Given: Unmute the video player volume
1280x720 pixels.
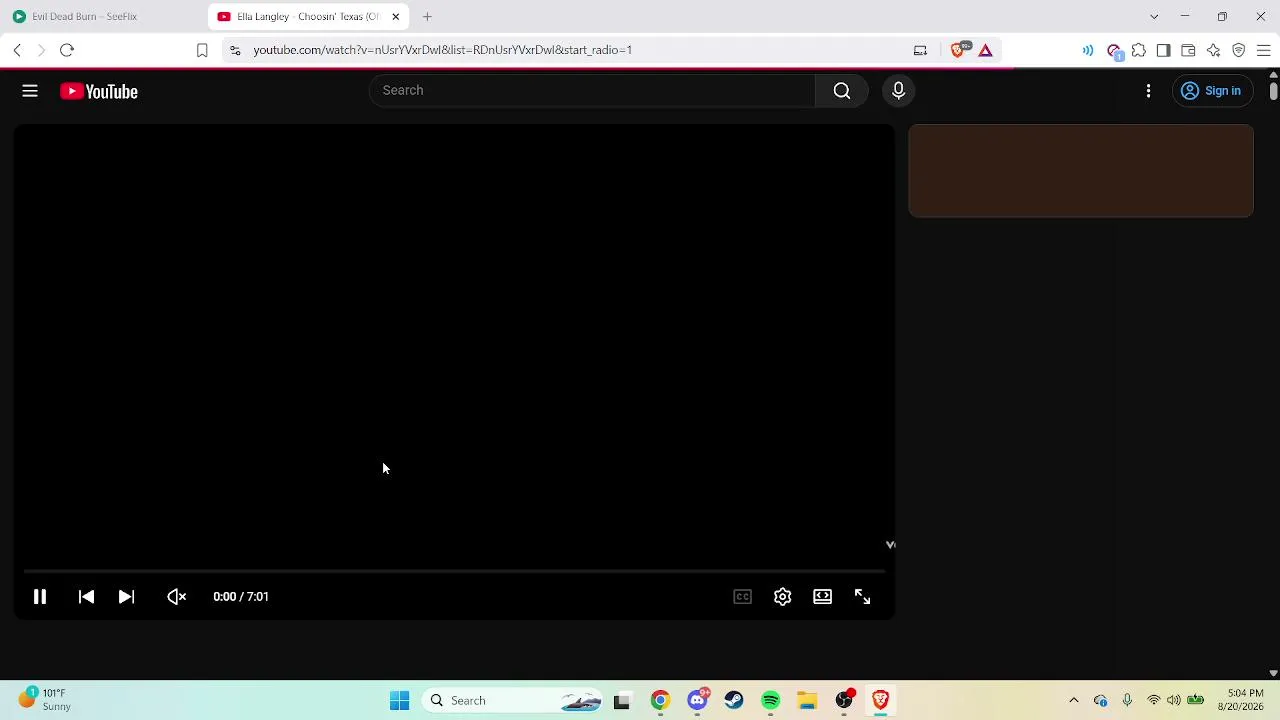Looking at the screenshot, I should (176, 597).
